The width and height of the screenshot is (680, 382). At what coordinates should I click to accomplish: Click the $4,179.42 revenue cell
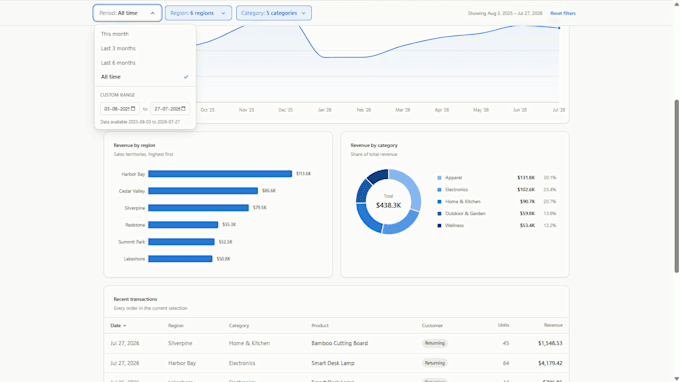point(550,363)
